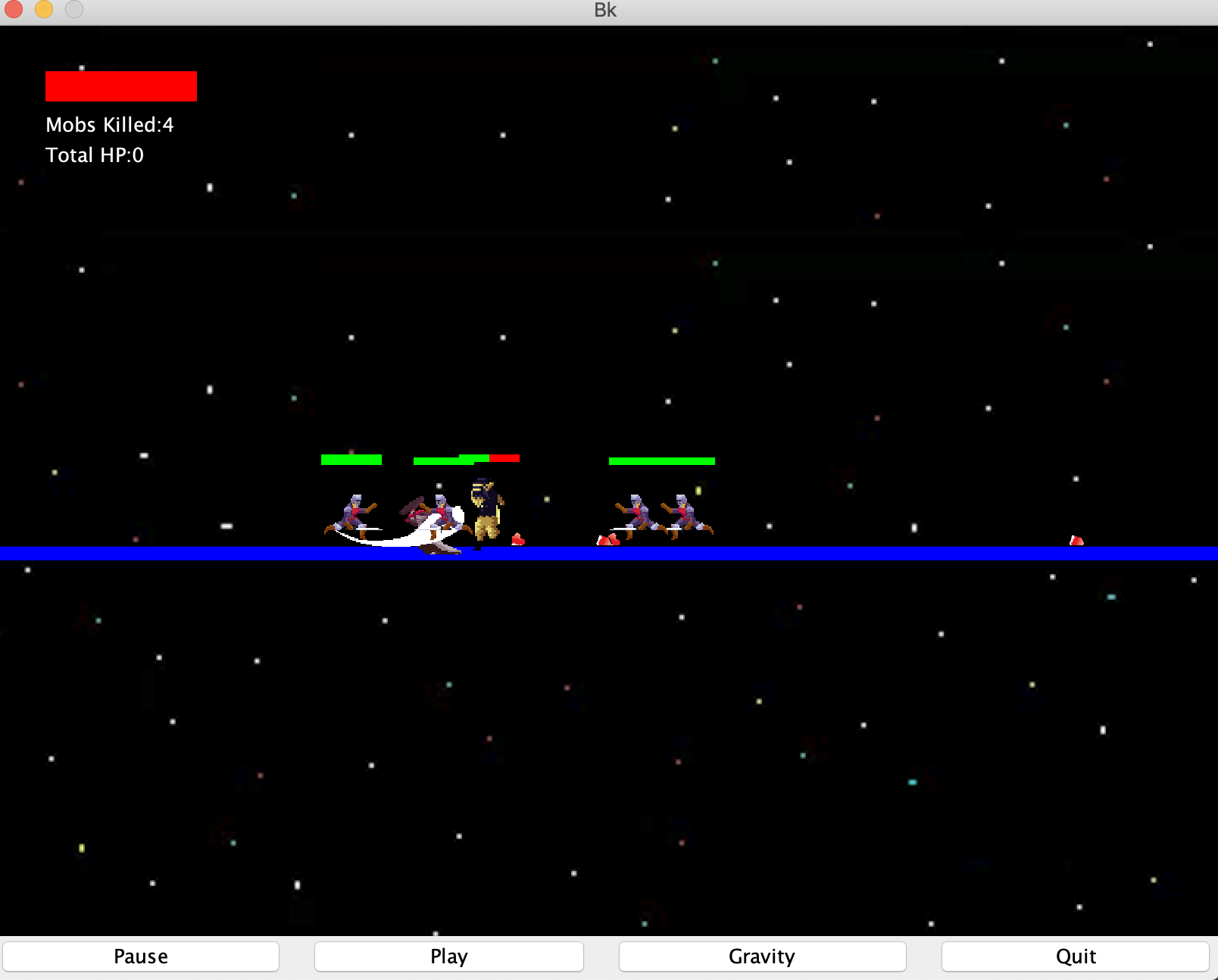Viewport: 1218px width, 980px height.
Task: Click the leftmost purple enemy mob
Action: pos(351,517)
